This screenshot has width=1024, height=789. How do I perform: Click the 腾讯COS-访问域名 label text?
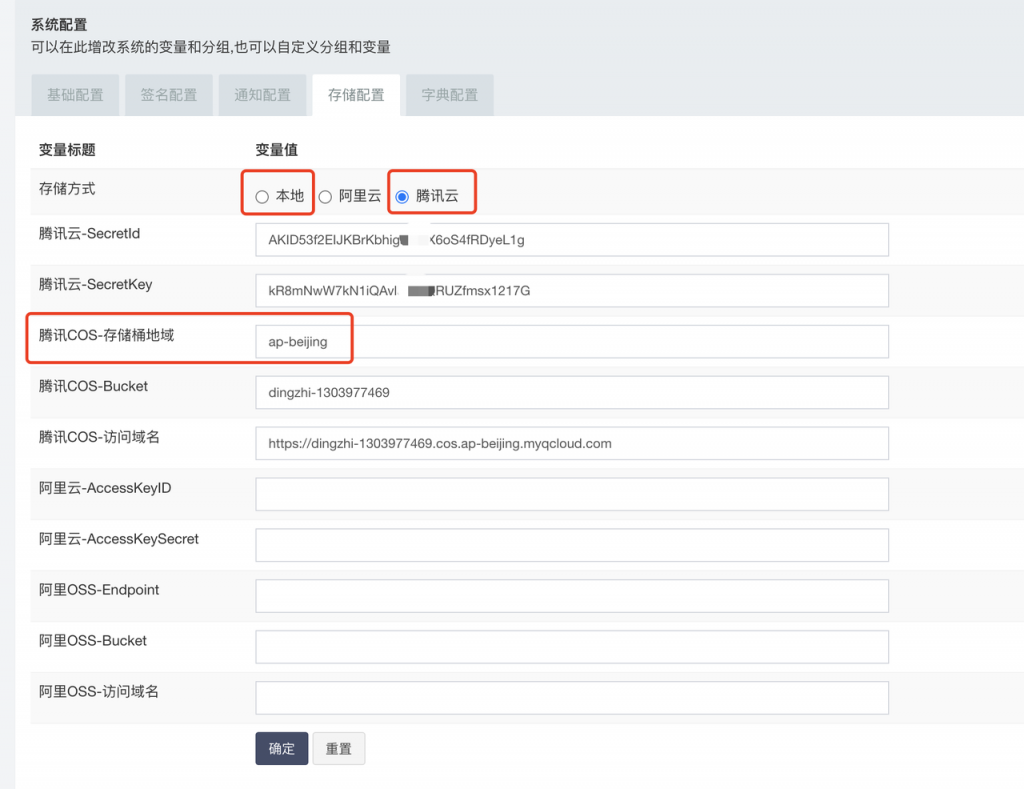(99, 437)
